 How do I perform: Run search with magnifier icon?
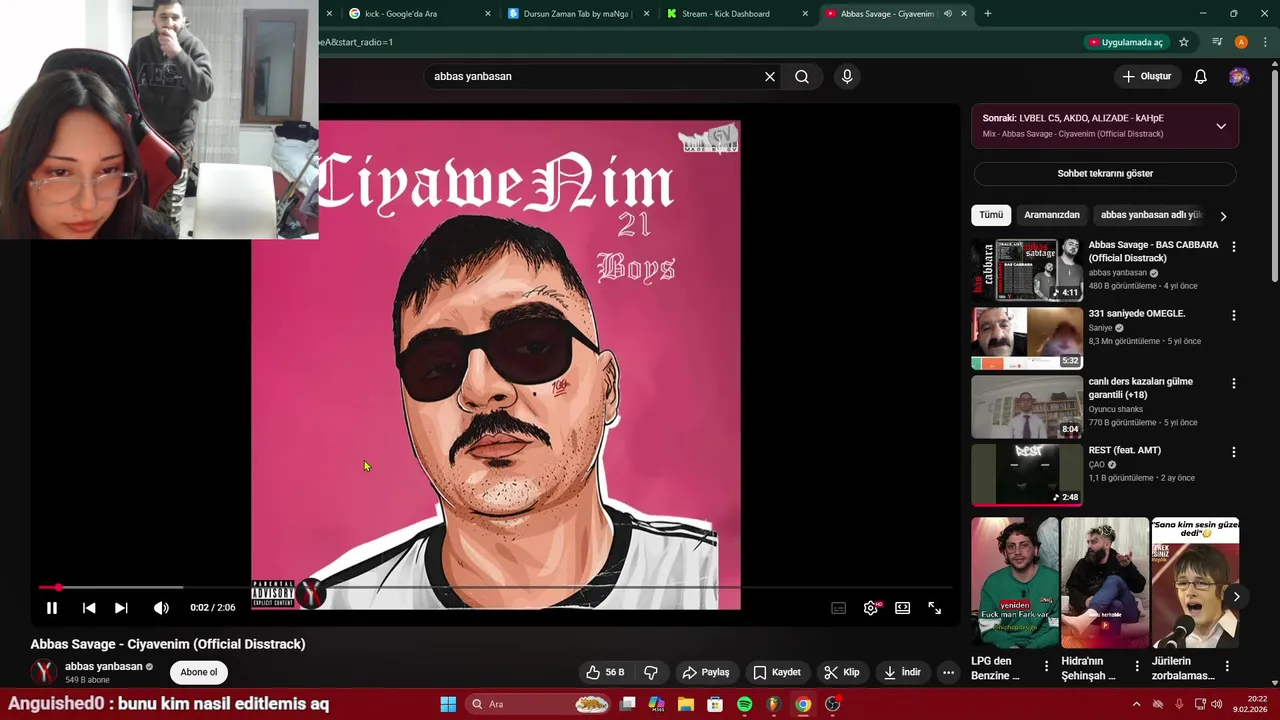802,77
